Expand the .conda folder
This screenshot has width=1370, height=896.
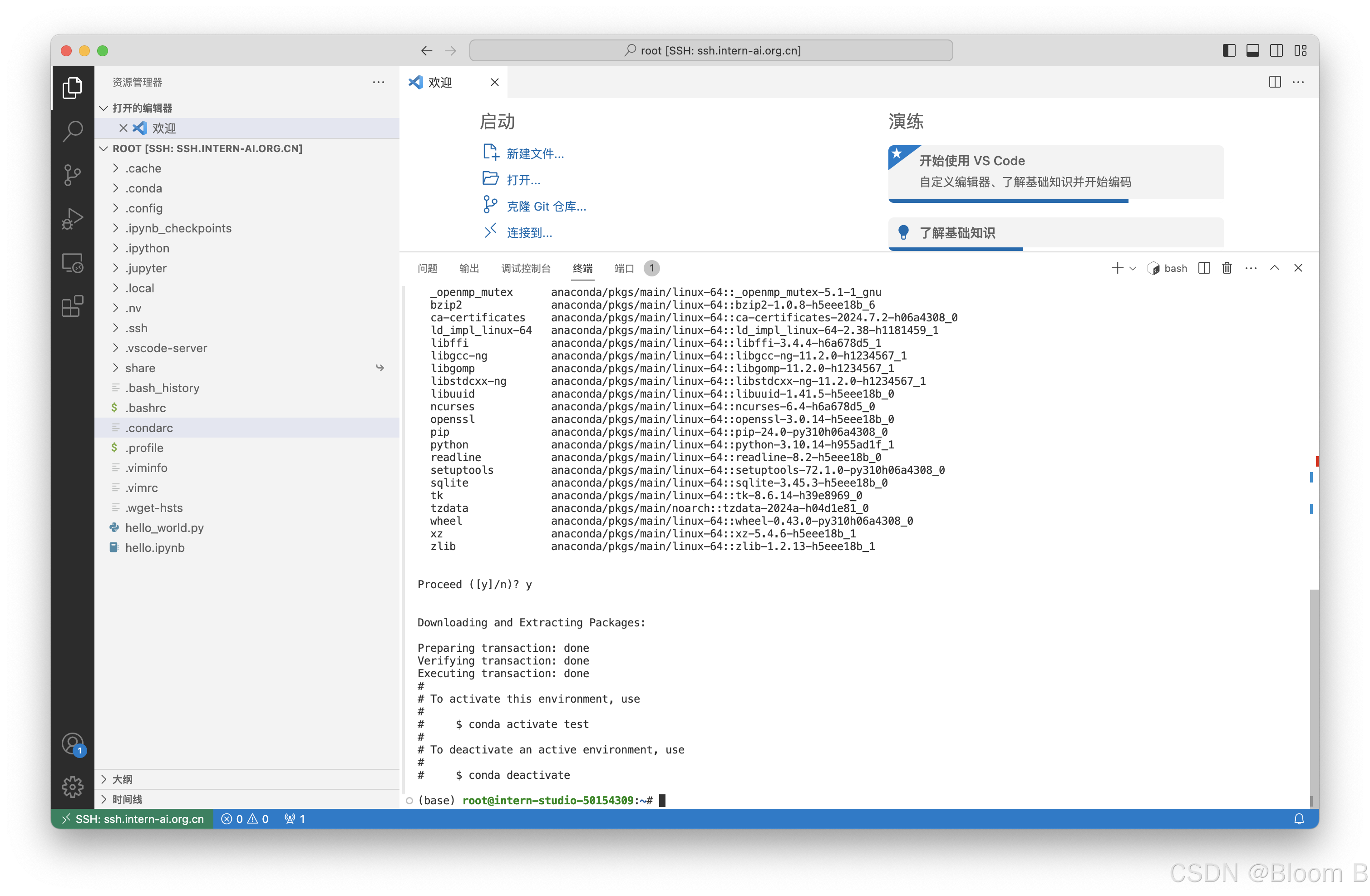click(143, 188)
